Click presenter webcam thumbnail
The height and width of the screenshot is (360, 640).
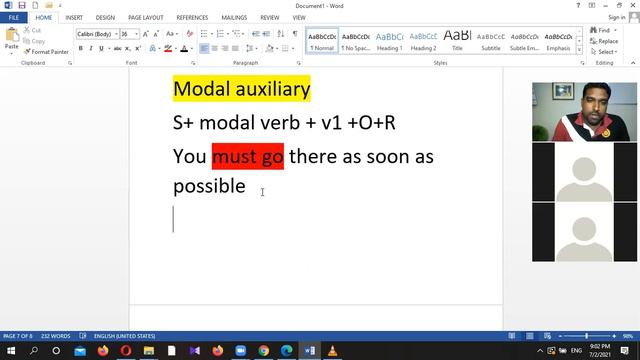[x=584, y=112]
